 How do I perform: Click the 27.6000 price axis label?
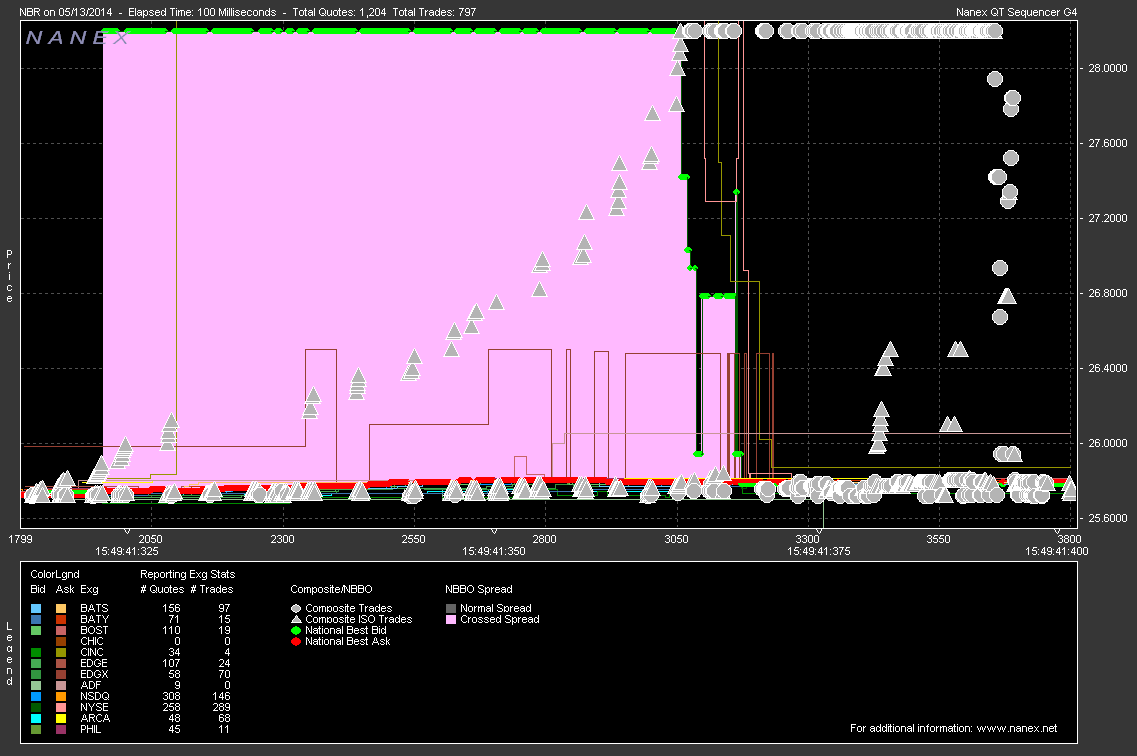click(1107, 144)
